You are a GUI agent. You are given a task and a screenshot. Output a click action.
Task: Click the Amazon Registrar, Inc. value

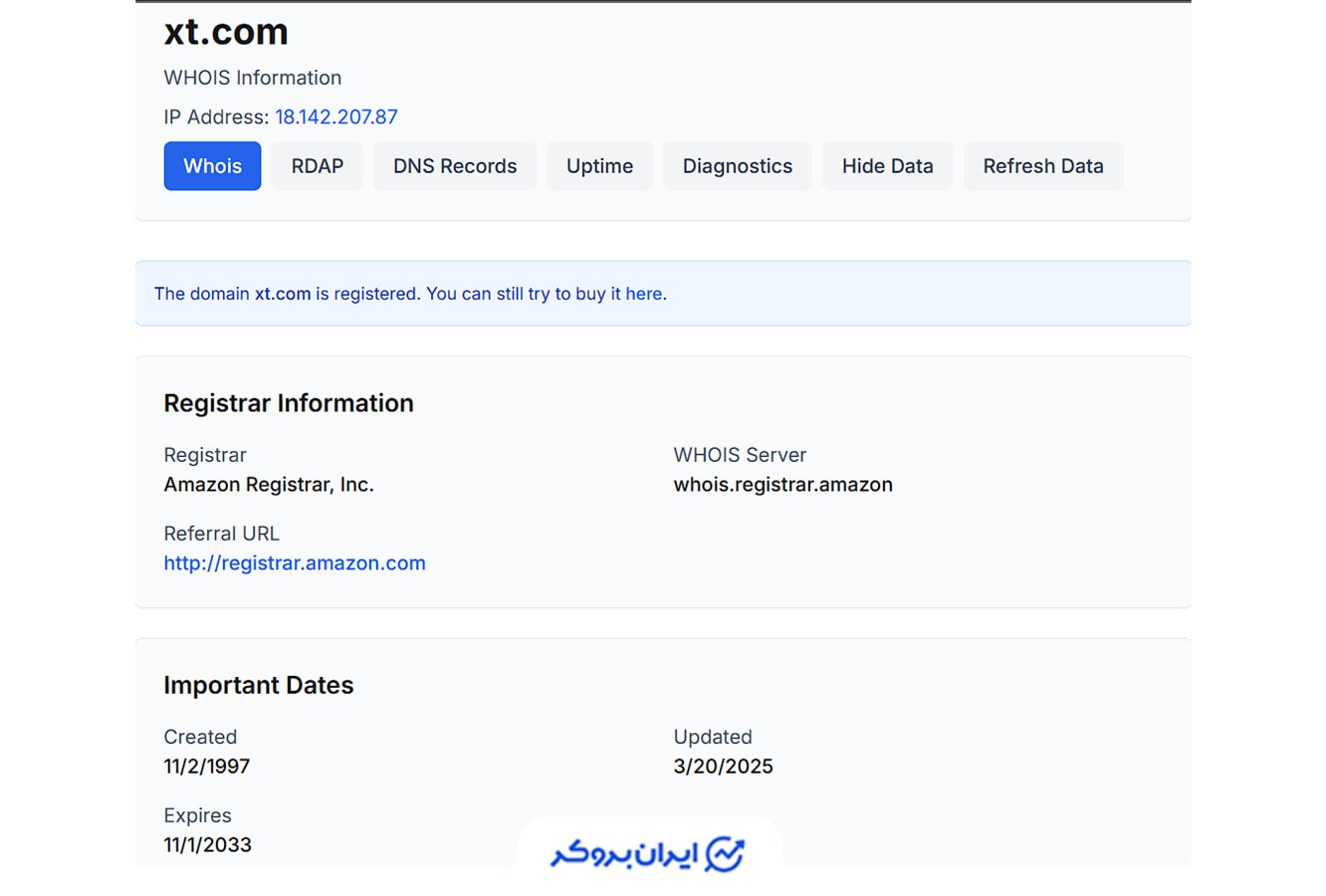tap(268, 485)
